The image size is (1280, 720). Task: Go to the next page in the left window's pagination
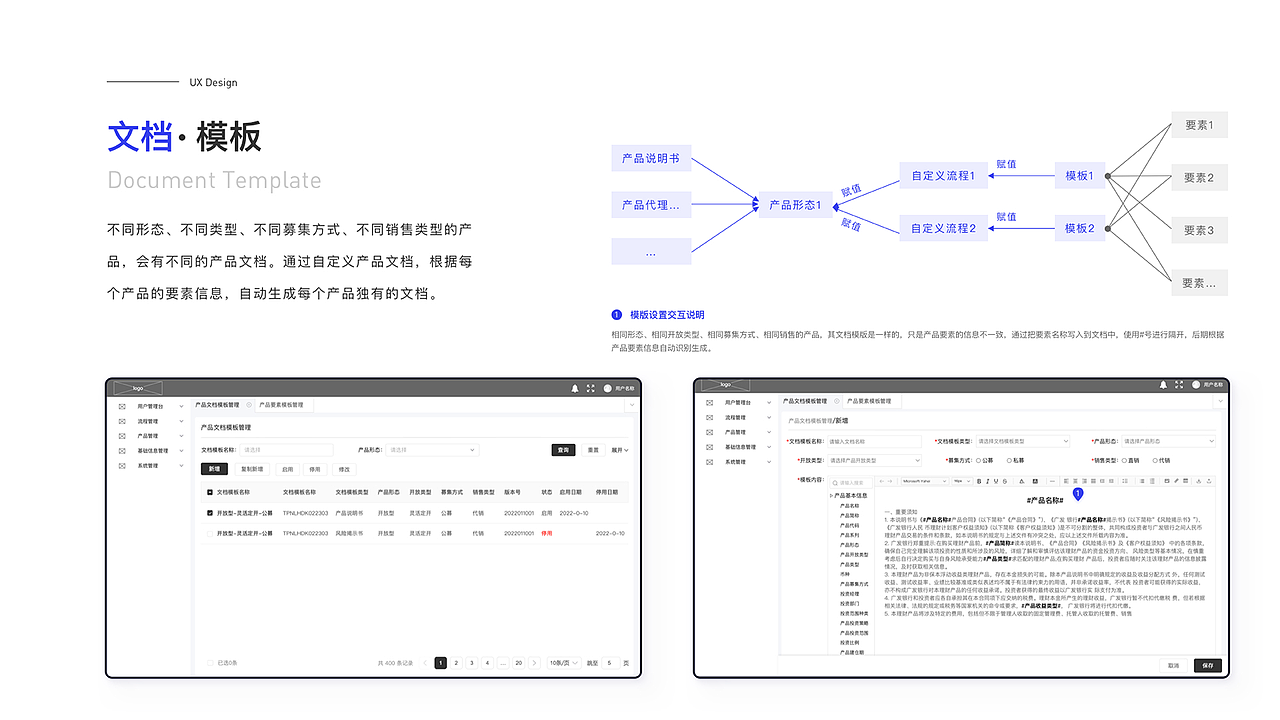tap(536, 663)
